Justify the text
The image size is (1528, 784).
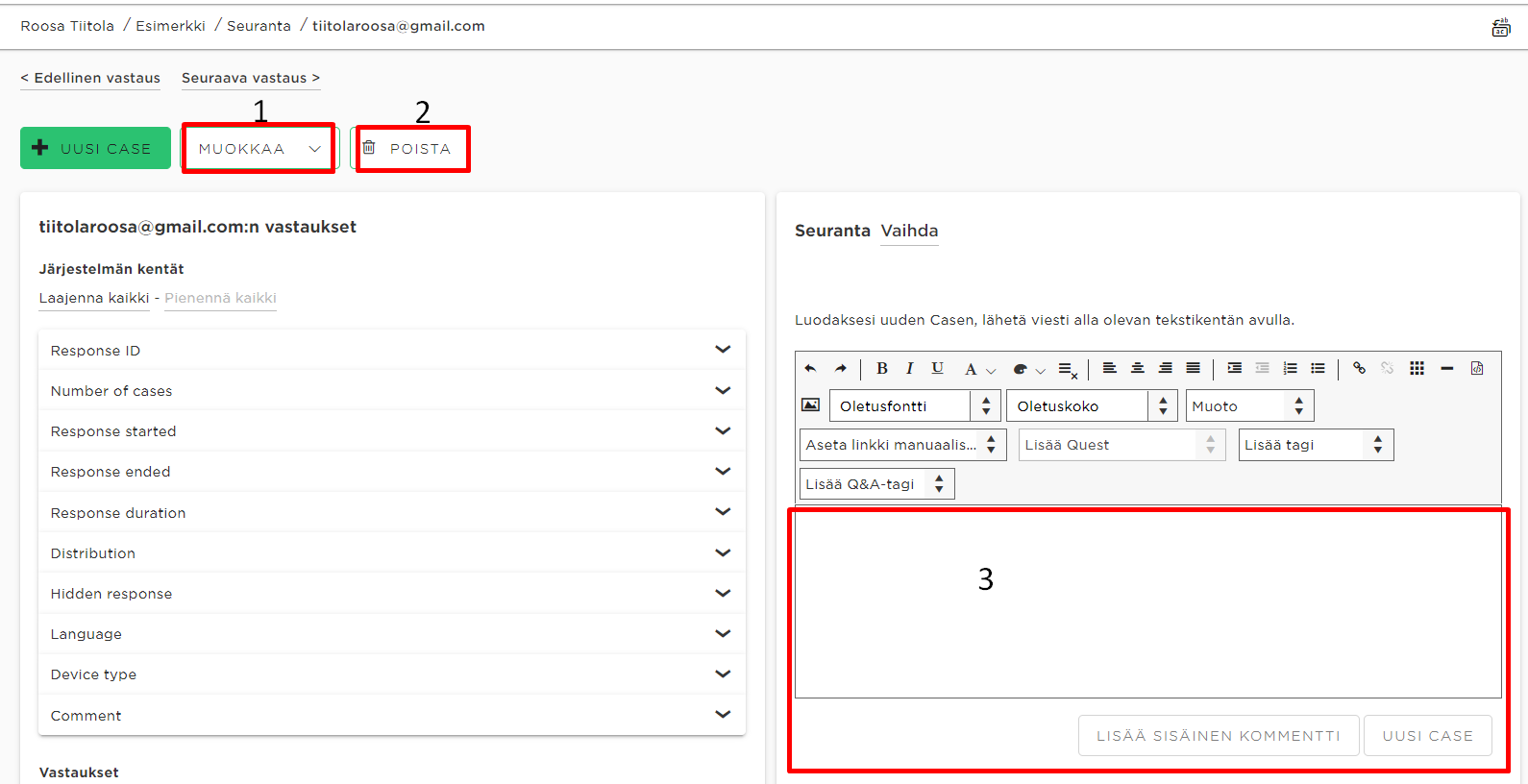pos(1193,368)
